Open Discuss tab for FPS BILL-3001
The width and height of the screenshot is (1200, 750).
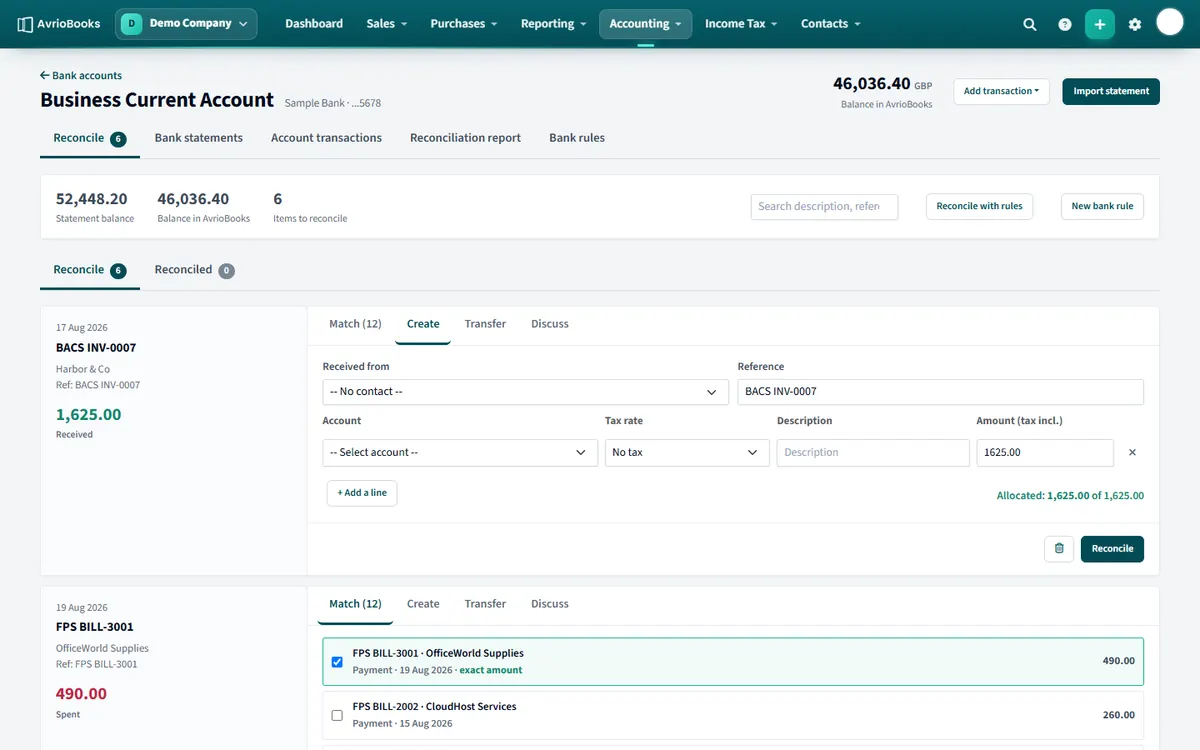550,604
